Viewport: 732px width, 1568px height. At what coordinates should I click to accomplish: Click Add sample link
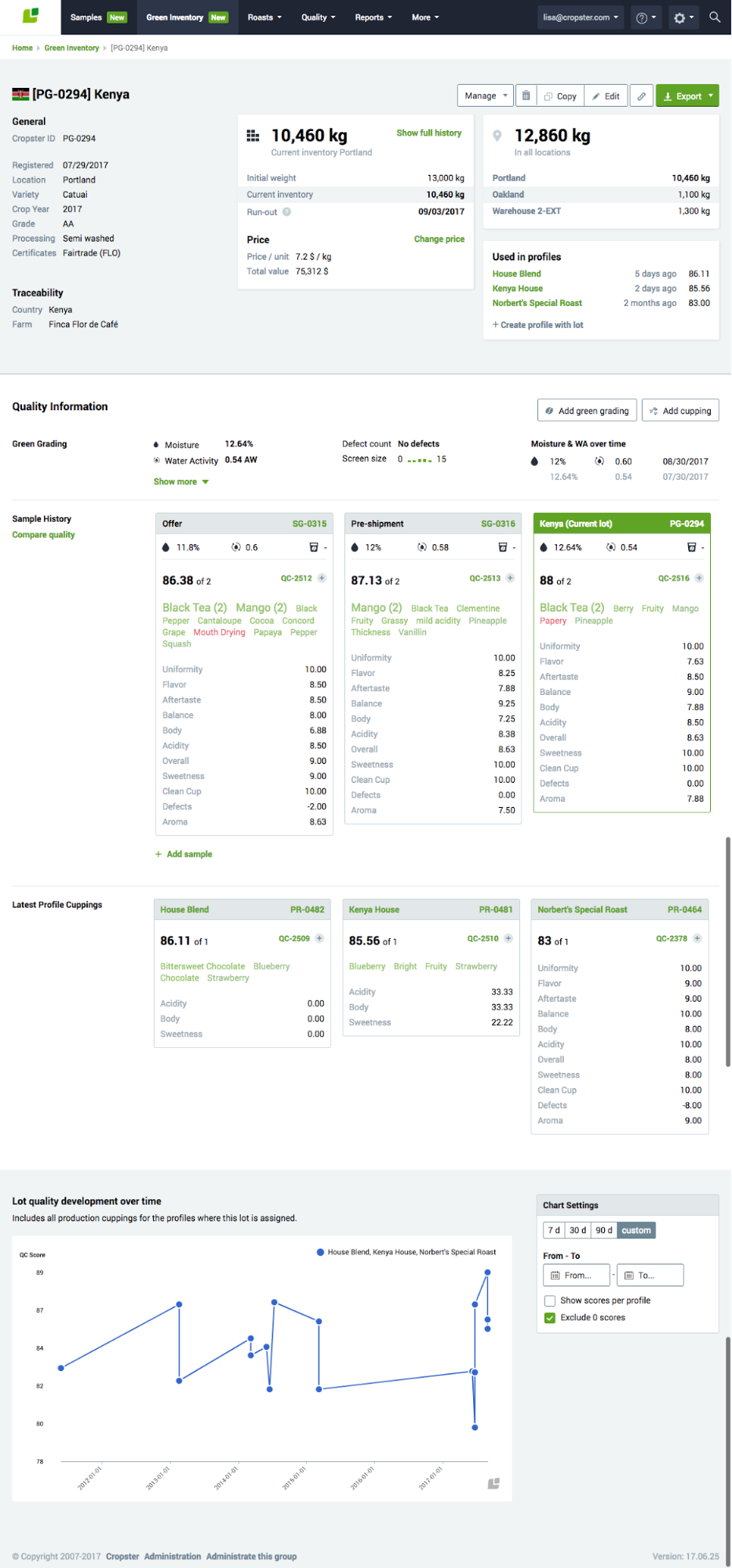184,854
